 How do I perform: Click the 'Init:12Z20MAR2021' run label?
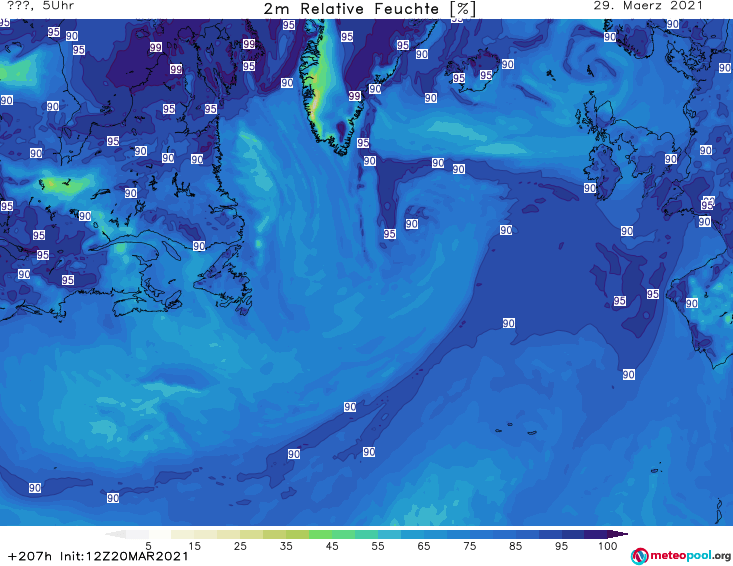(124, 556)
